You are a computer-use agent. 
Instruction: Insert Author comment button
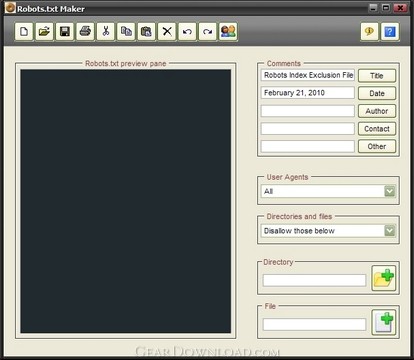coord(377,111)
